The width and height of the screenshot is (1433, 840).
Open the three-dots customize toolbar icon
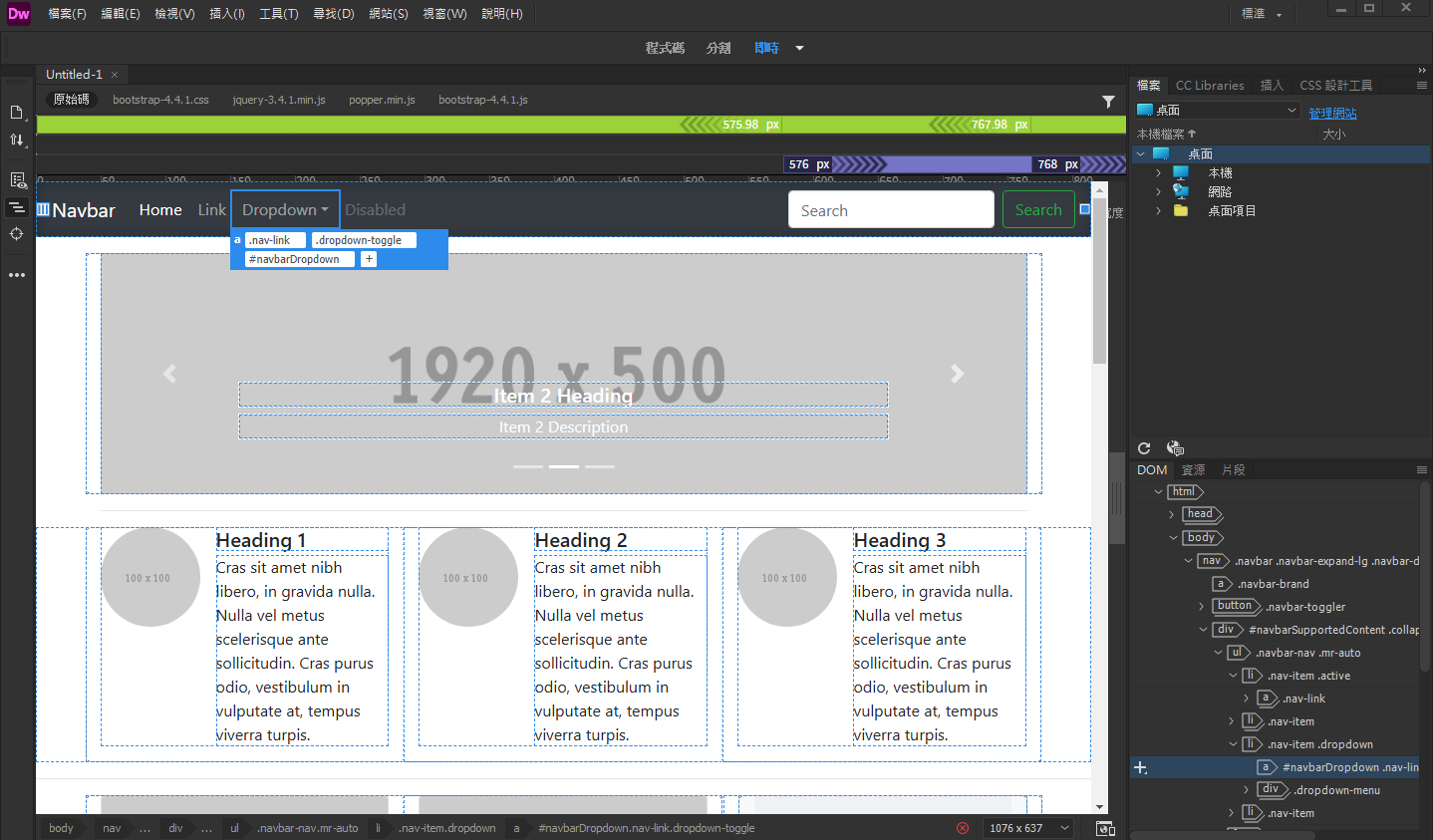pos(17,275)
